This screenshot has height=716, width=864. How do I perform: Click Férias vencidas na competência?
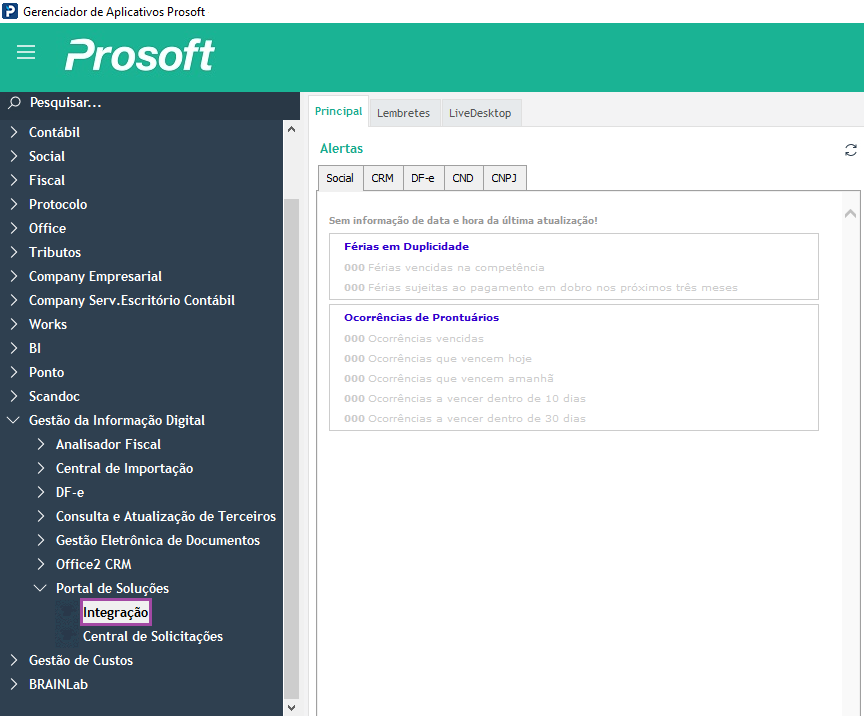coord(445,267)
